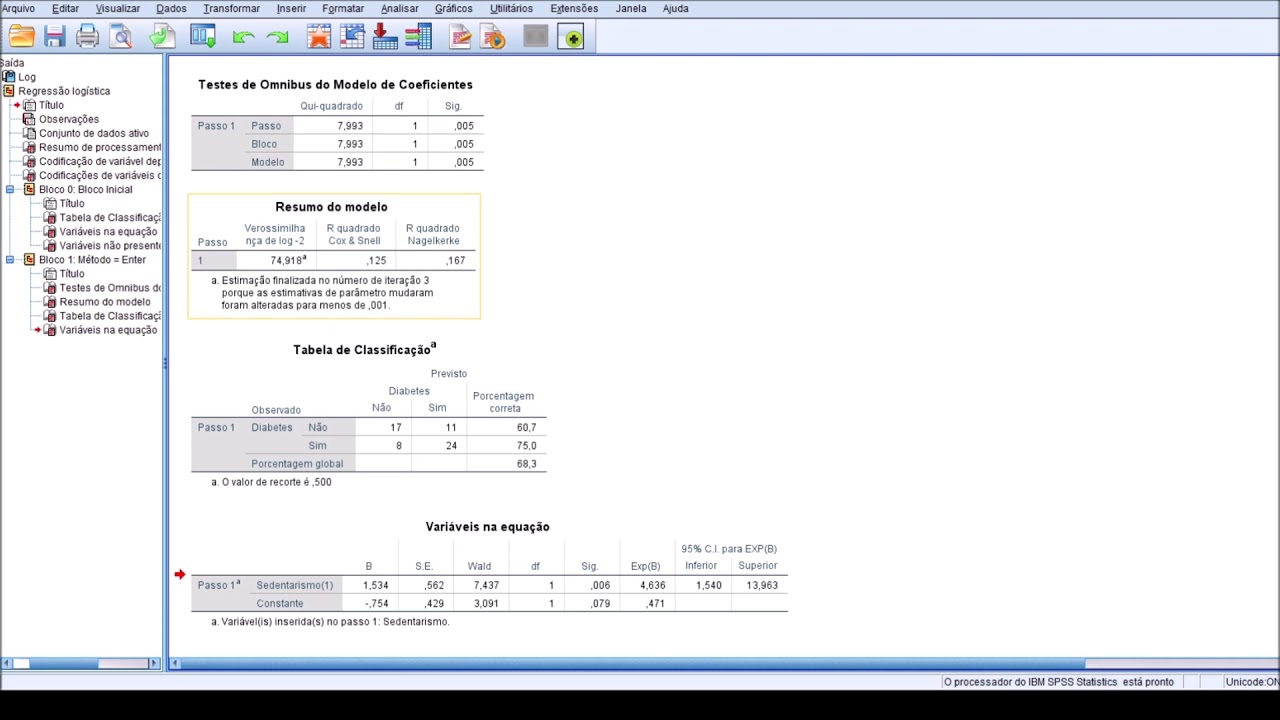Open the Extensões menu
The height and width of the screenshot is (720, 1280).
[574, 8]
